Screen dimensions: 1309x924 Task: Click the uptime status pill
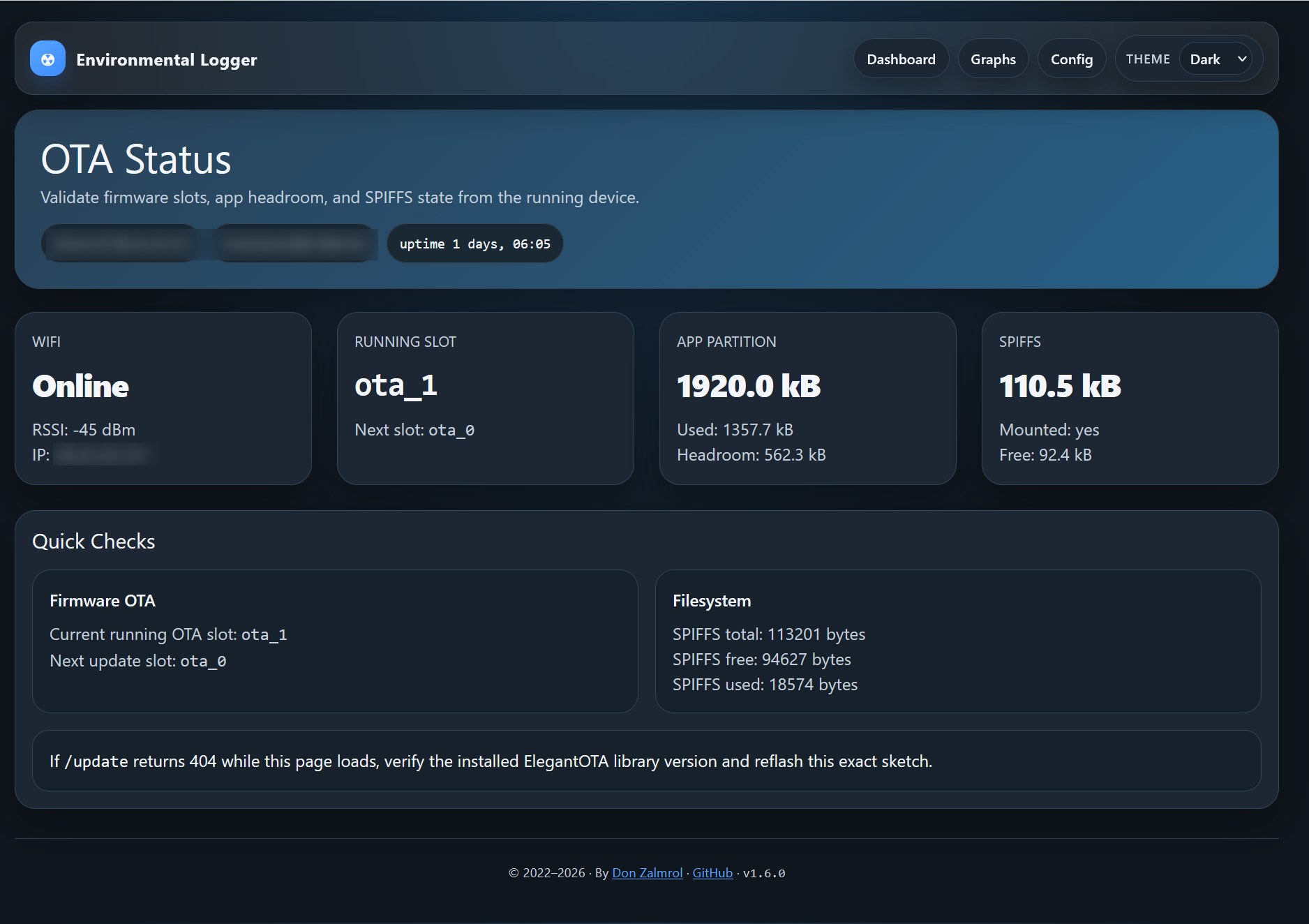point(474,244)
